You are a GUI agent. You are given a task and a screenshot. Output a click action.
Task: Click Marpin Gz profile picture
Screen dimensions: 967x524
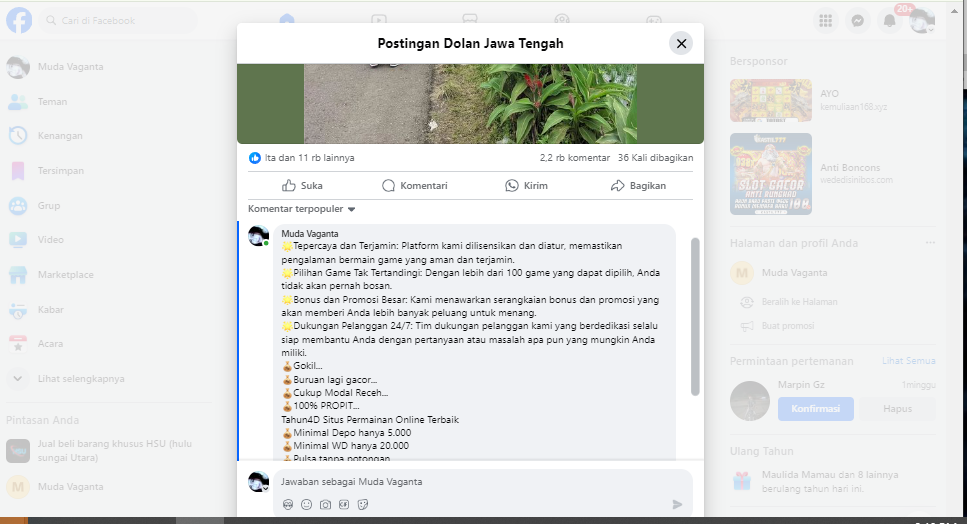click(x=750, y=401)
